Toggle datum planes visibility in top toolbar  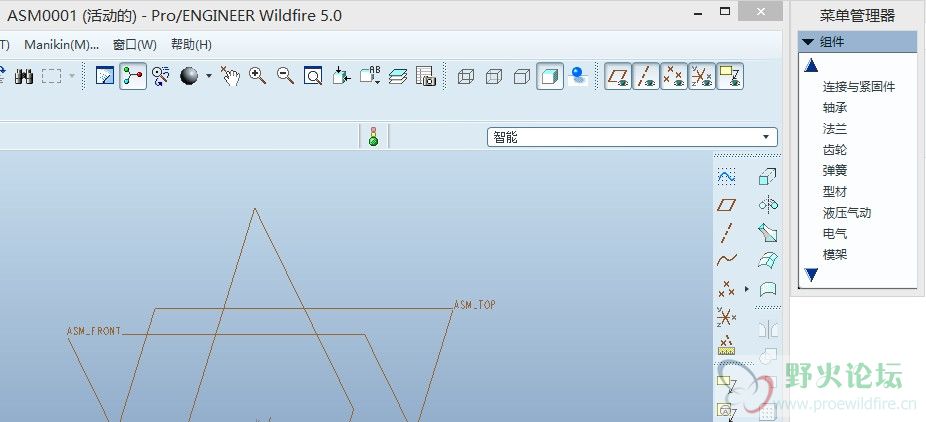tap(618, 76)
